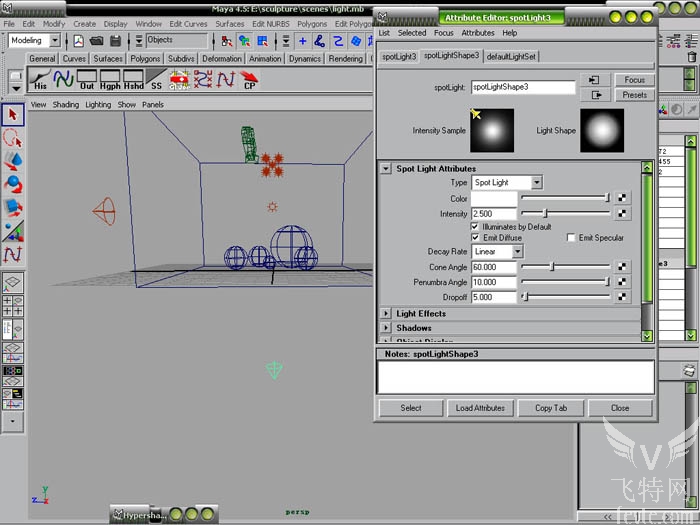Click the Close button at bottom

coord(620,408)
